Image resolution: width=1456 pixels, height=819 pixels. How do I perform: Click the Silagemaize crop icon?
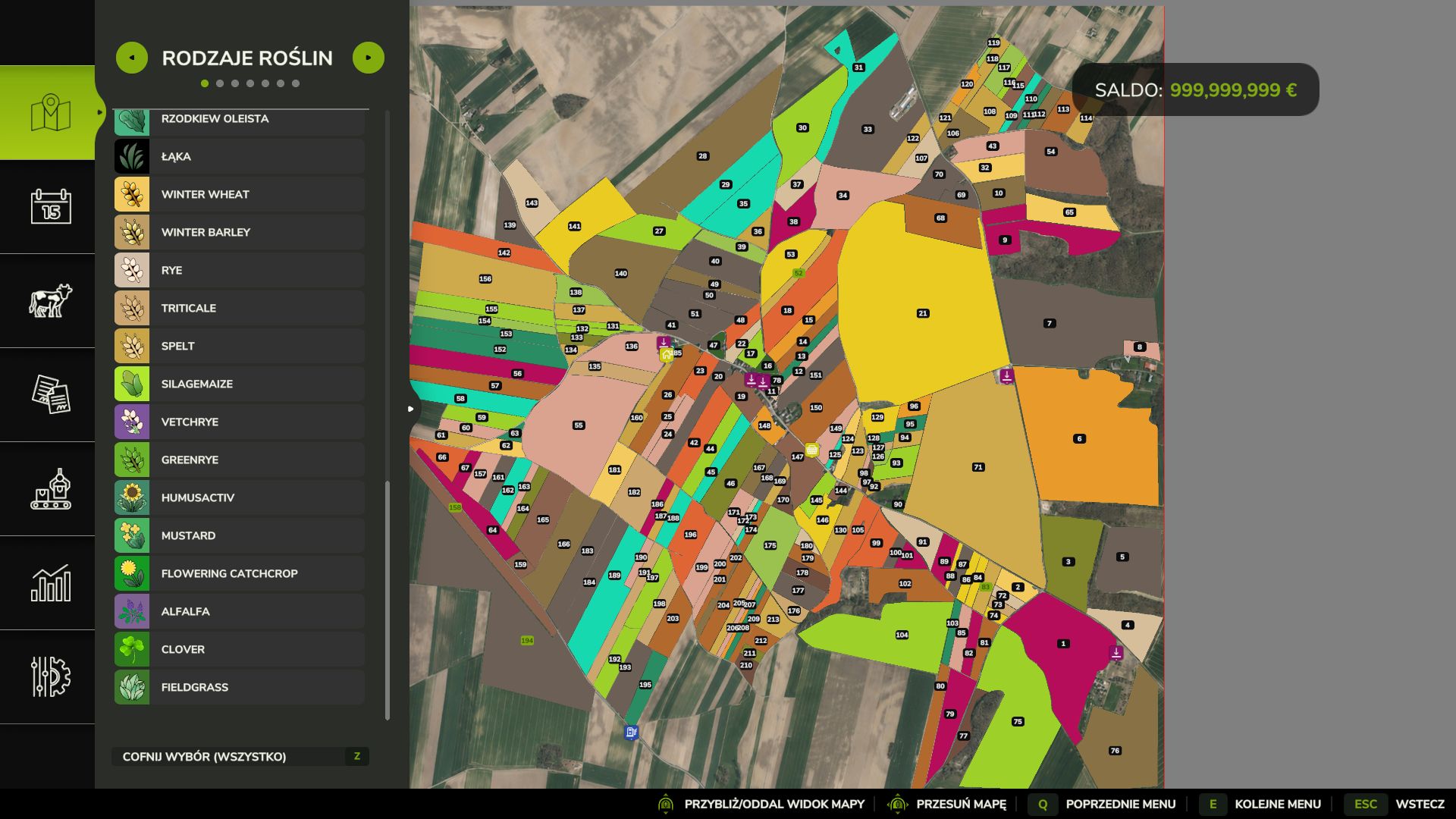coord(132,384)
